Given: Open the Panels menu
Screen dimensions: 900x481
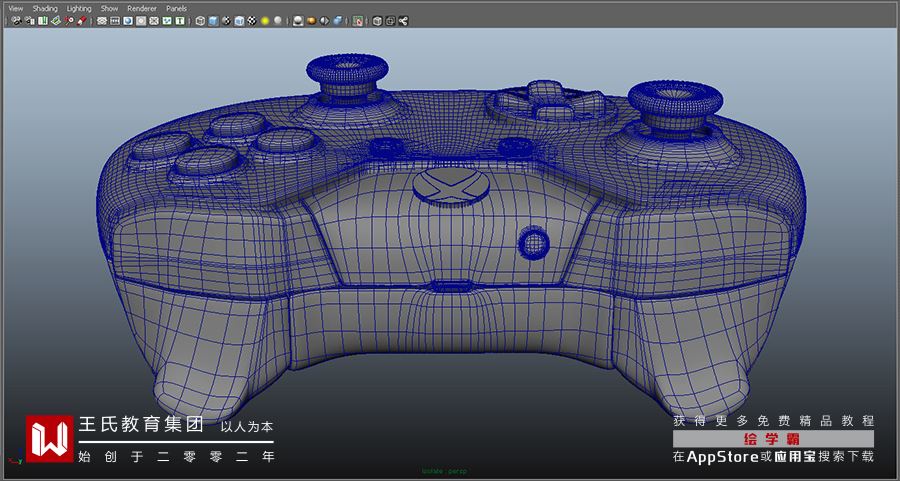Looking at the screenshot, I should pos(176,9).
